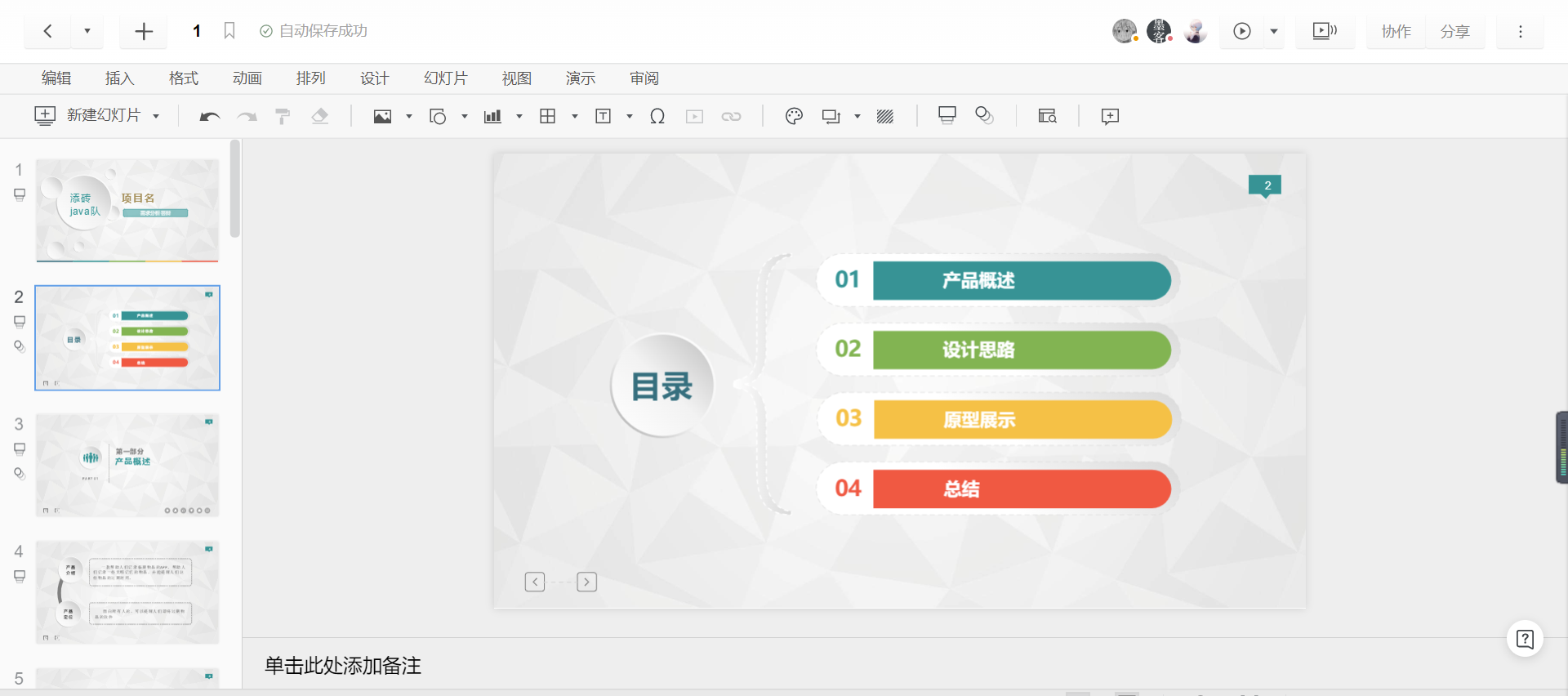Open the theme color palette icon

coord(794,117)
